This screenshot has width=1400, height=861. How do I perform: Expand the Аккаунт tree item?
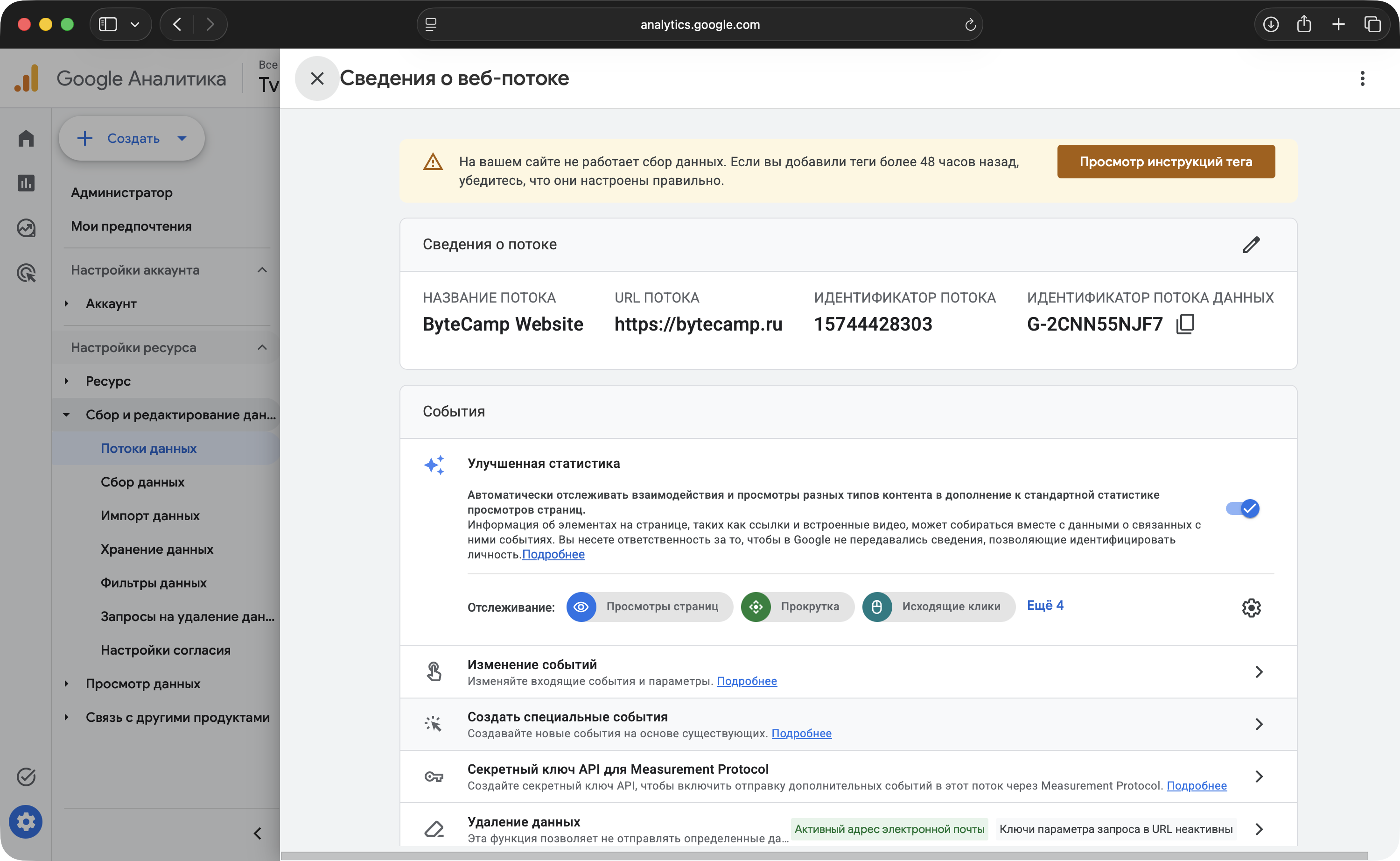pos(67,303)
